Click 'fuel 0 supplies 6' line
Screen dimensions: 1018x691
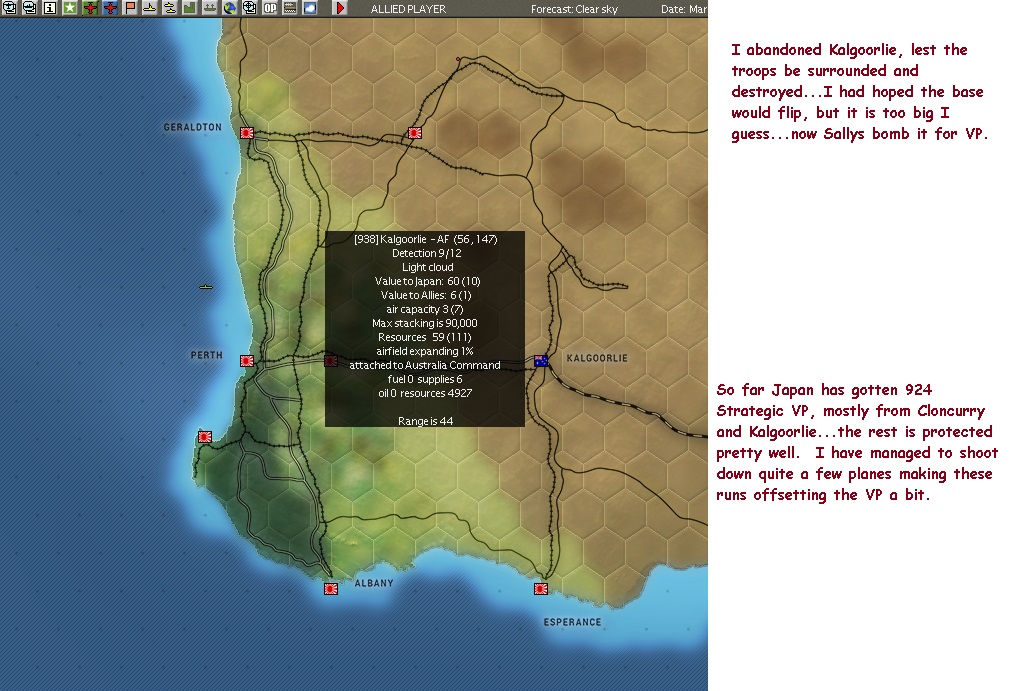point(425,379)
